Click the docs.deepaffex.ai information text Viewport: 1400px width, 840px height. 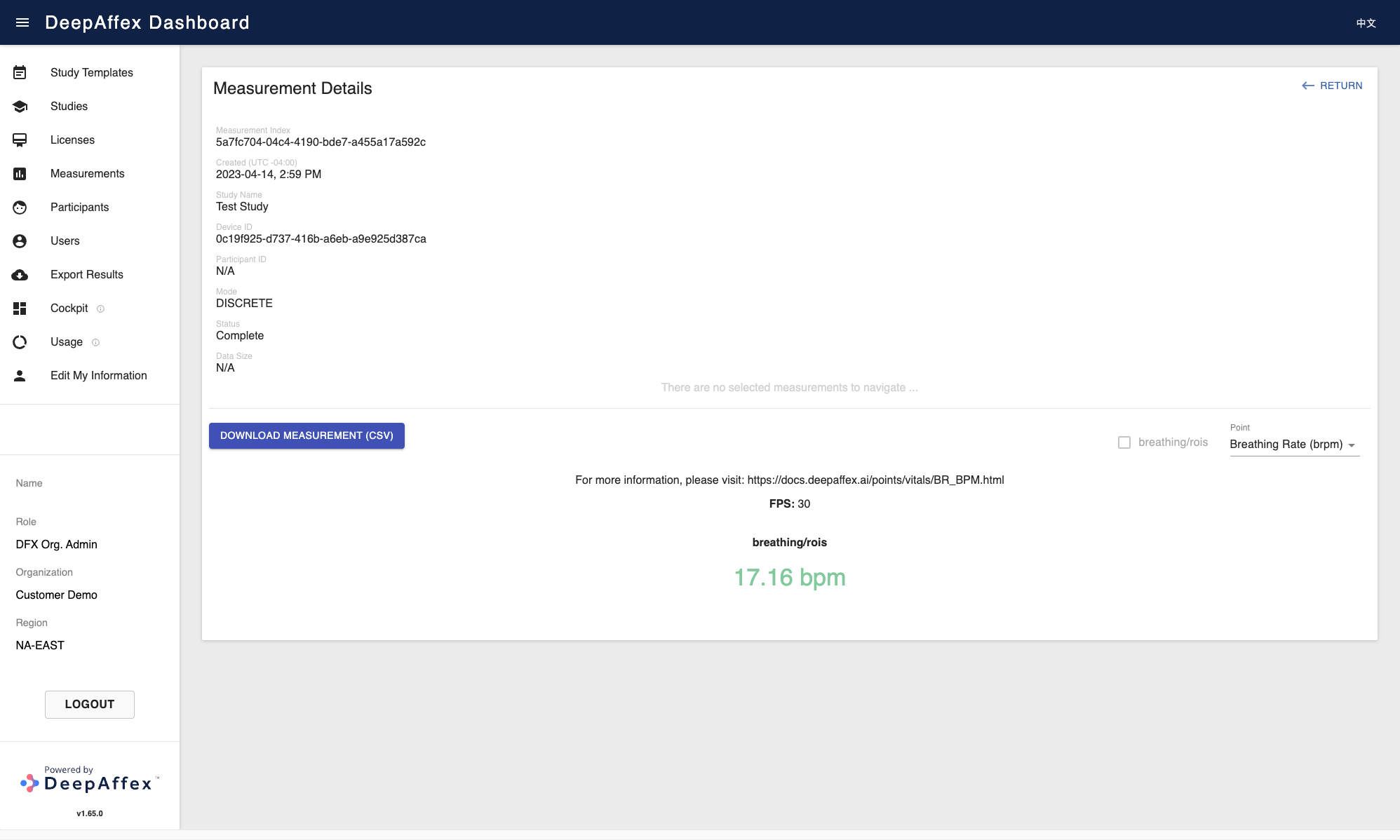790,480
